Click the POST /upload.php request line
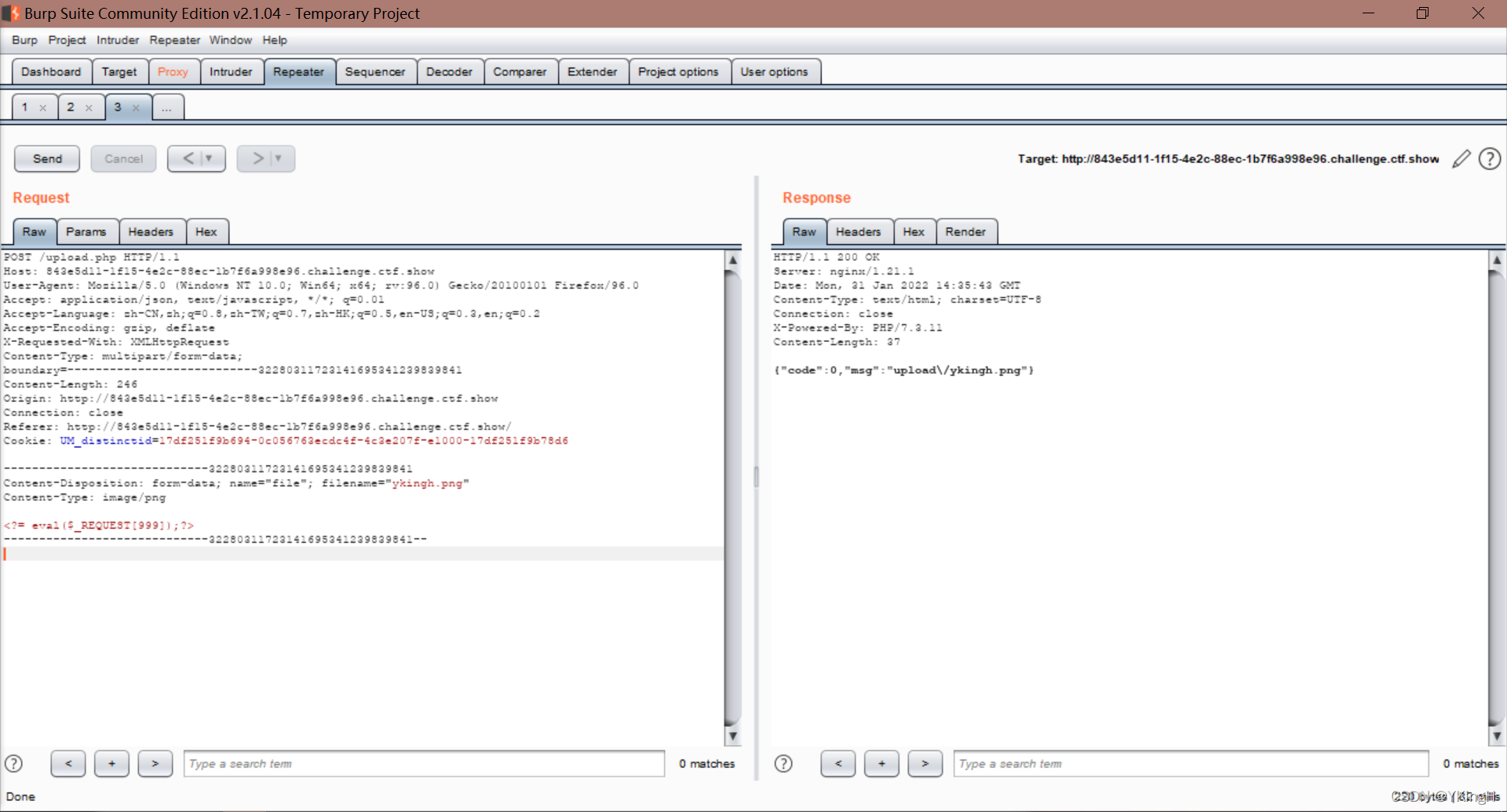This screenshot has height=812, width=1507. (x=92, y=257)
